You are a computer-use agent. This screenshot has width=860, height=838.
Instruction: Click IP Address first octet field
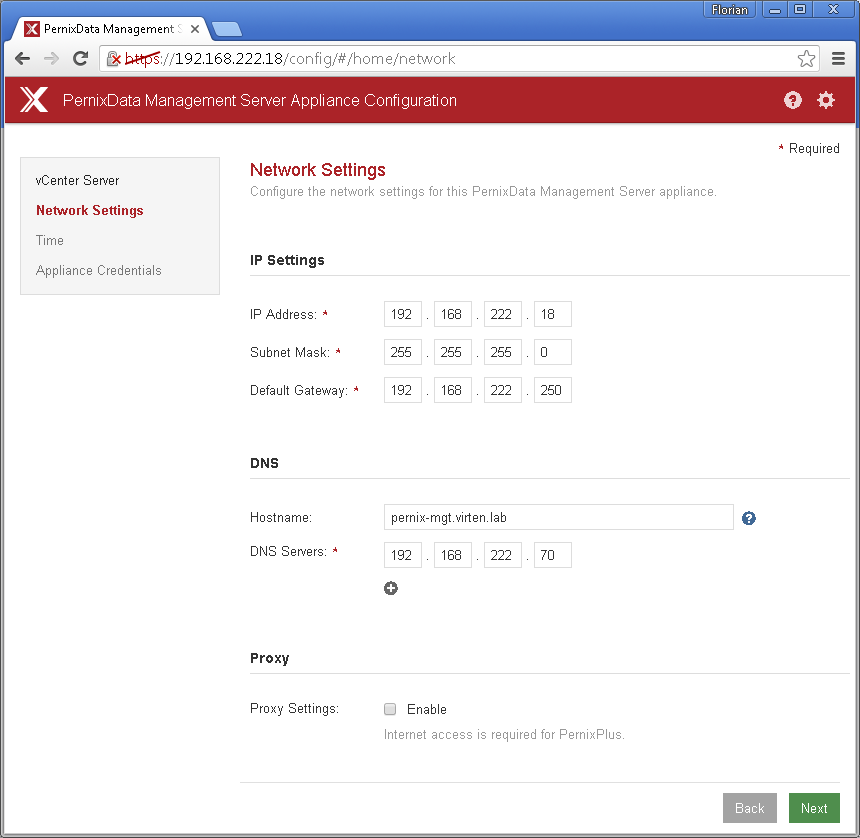point(403,314)
